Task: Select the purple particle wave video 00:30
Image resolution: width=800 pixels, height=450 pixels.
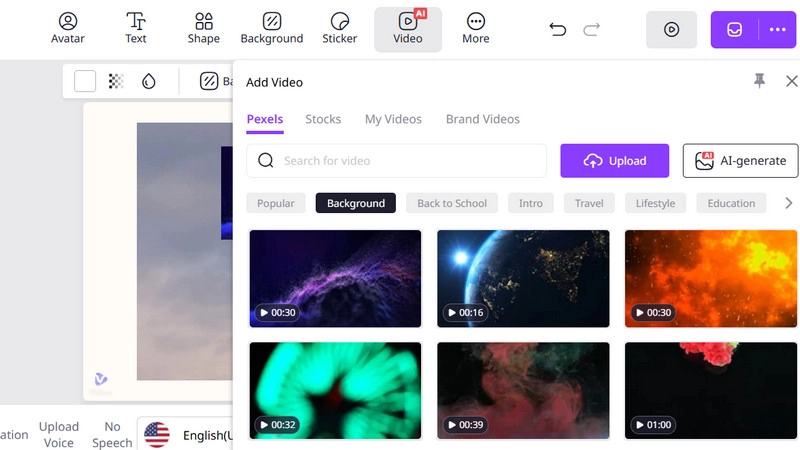Action: coord(335,279)
